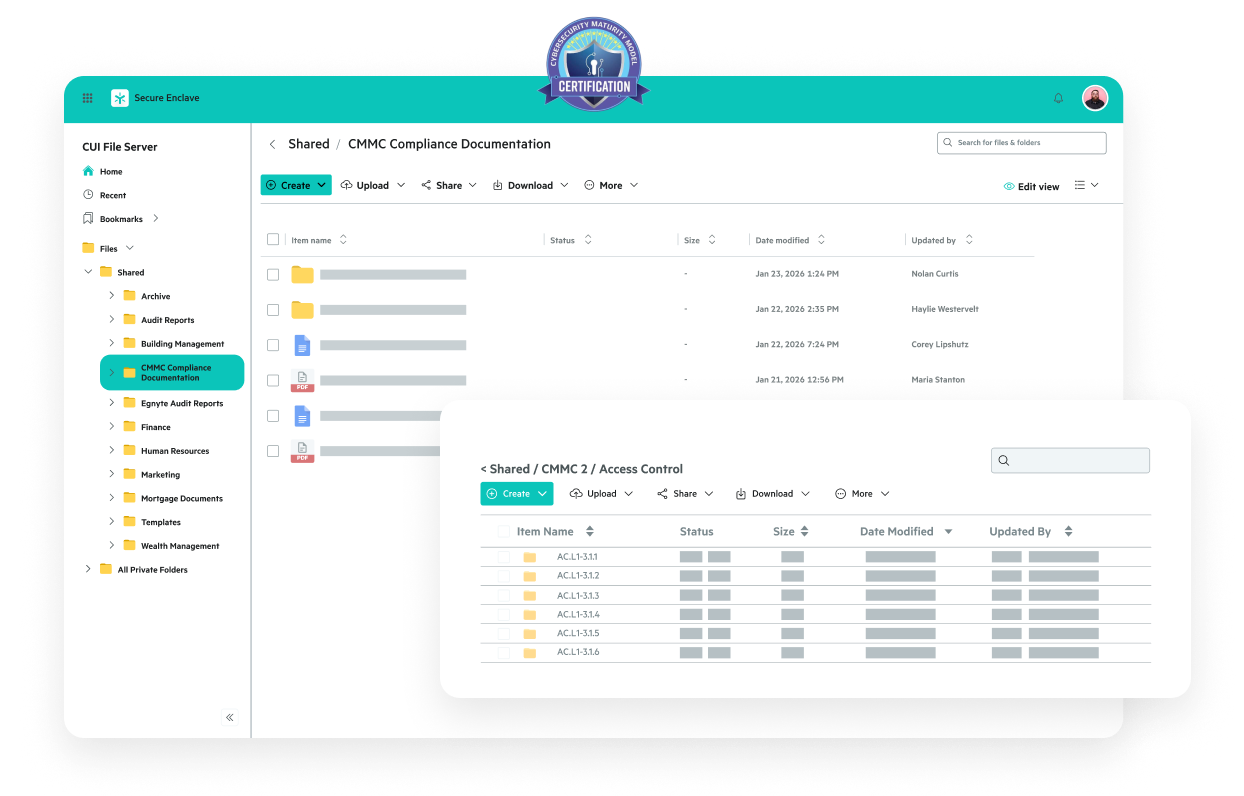Collapse the Files section chevron
This screenshot has height=796, width=1244.
click(x=130, y=248)
